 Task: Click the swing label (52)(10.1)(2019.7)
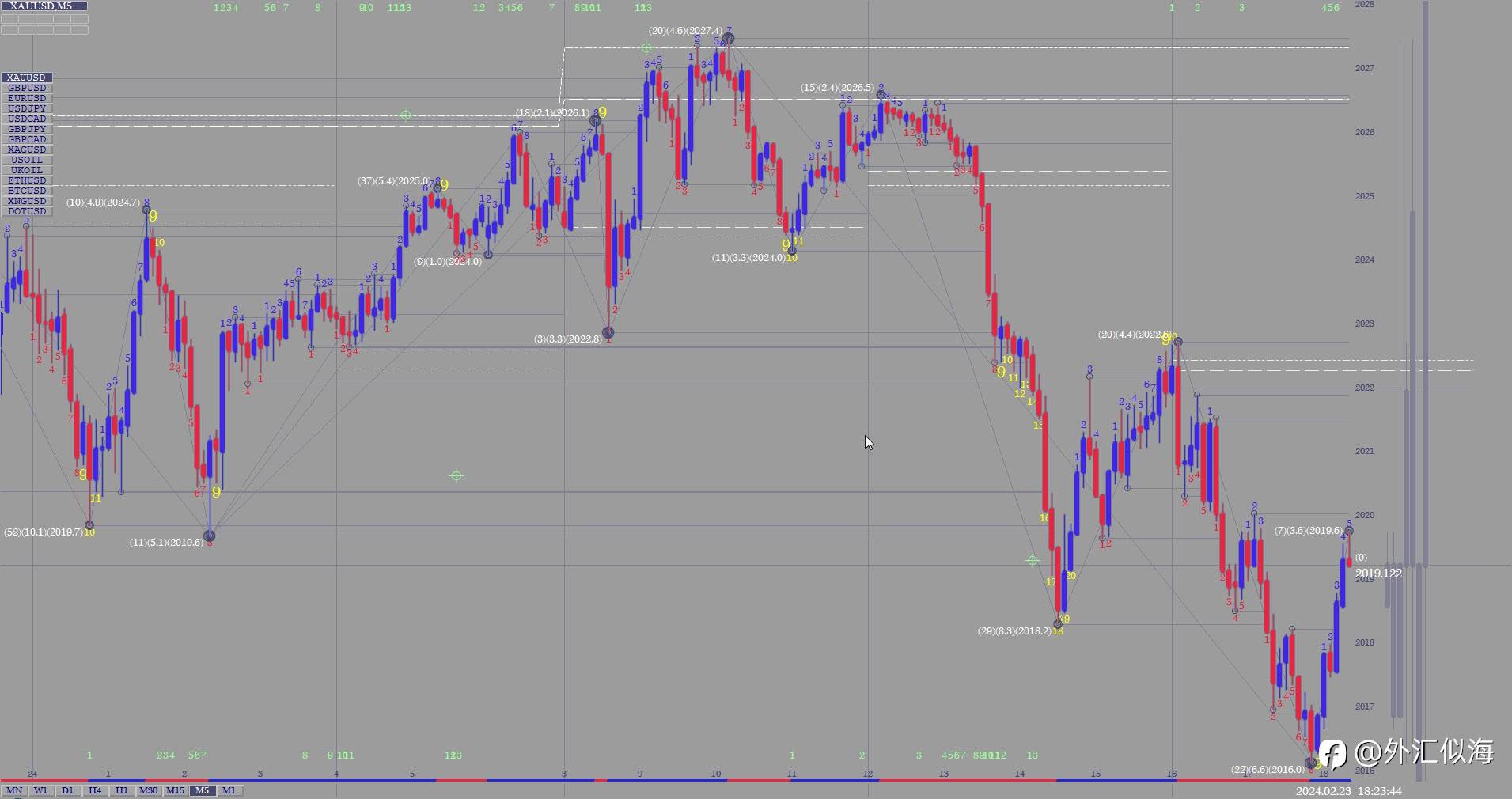tap(44, 532)
